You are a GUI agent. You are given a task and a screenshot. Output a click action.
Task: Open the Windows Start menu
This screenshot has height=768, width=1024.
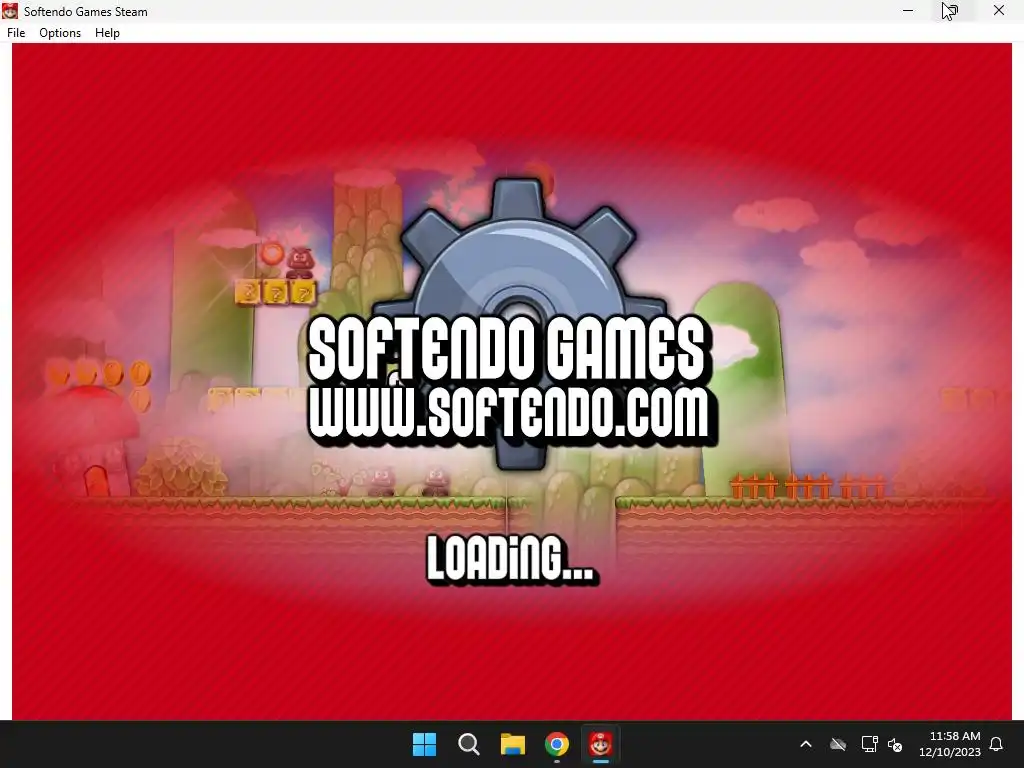point(424,744)
